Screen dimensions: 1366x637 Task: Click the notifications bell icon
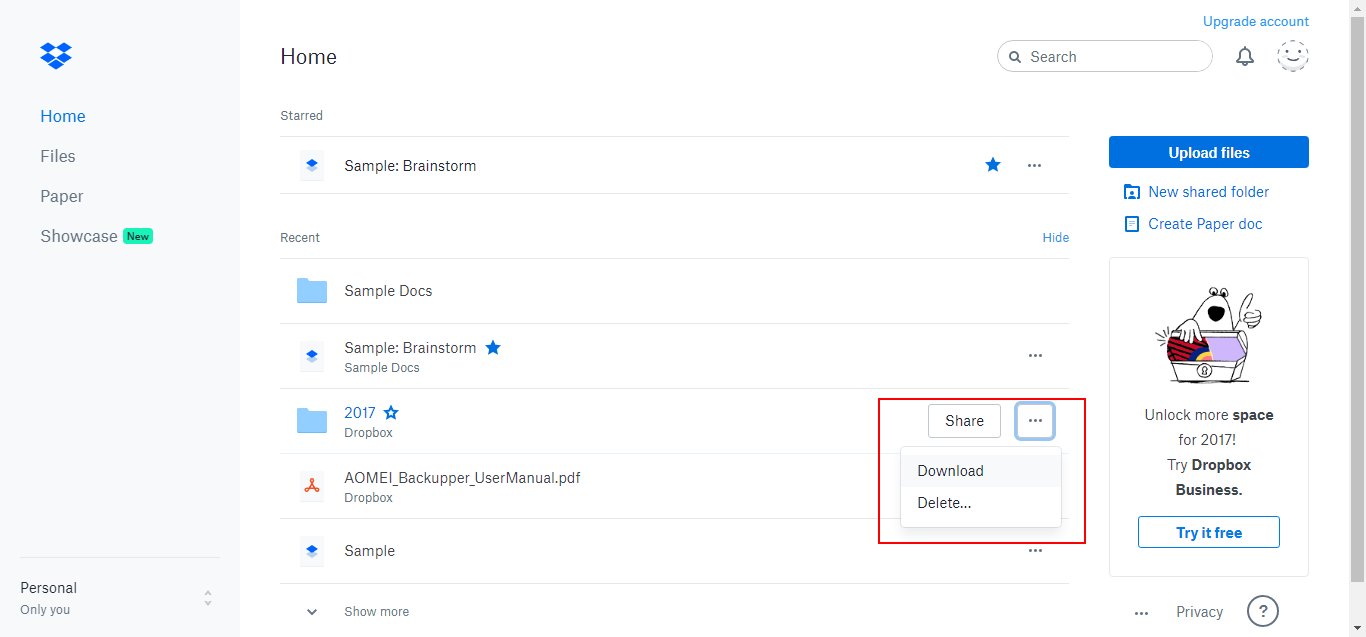pos(1244,56)
